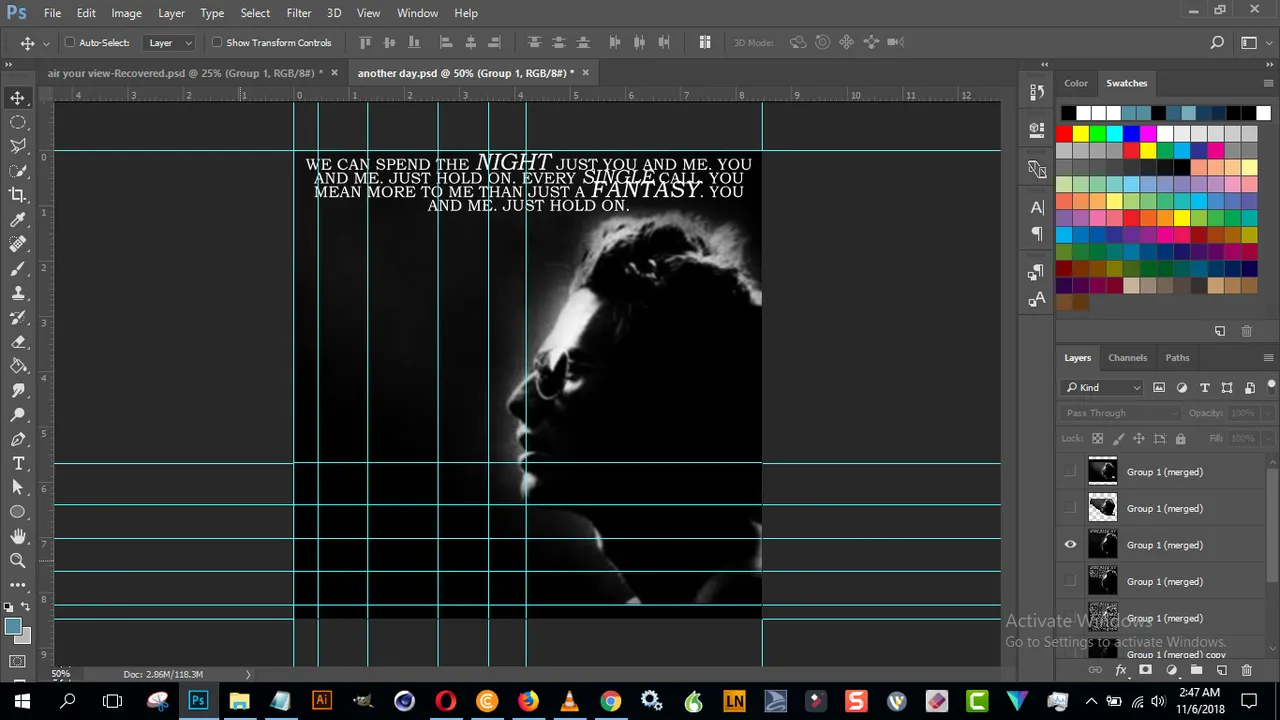Select the Hand tool

(x=18, y=536)
